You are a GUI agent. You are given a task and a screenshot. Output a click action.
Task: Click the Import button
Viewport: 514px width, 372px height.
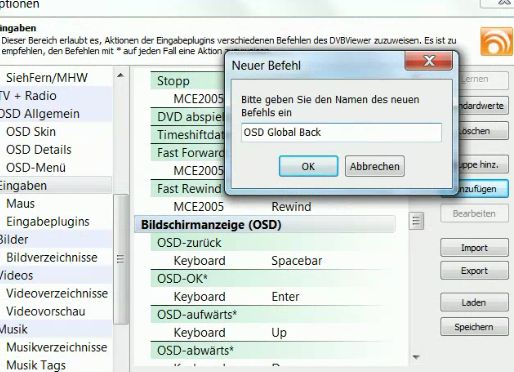pos(474,248)
